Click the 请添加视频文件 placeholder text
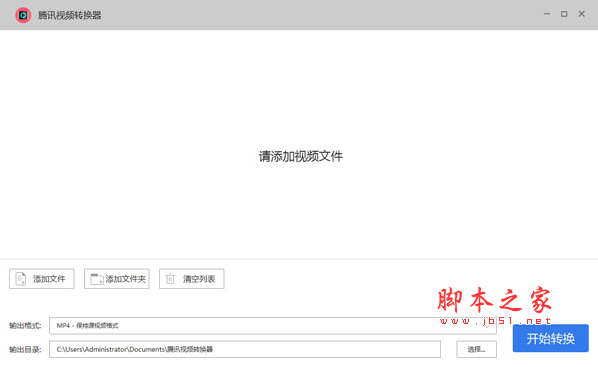Image resolution: width=598 pixels, height=367 pixels. click(301, 156)
